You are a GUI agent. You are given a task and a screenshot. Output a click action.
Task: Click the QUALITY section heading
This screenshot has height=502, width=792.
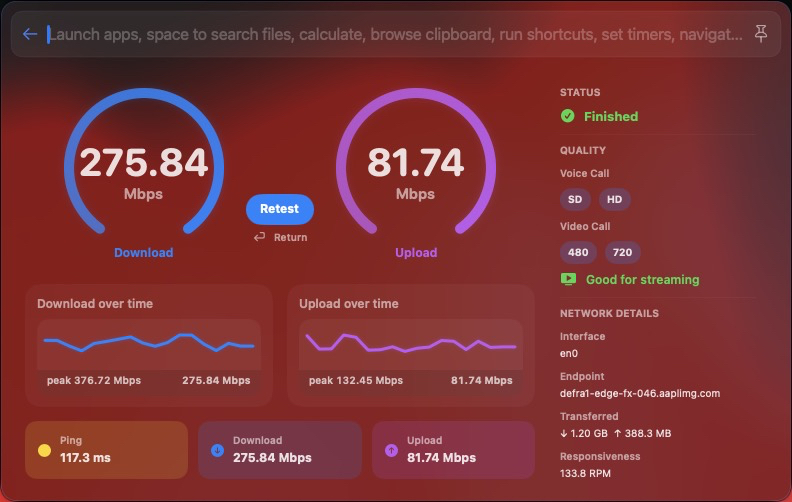point(583,150)
